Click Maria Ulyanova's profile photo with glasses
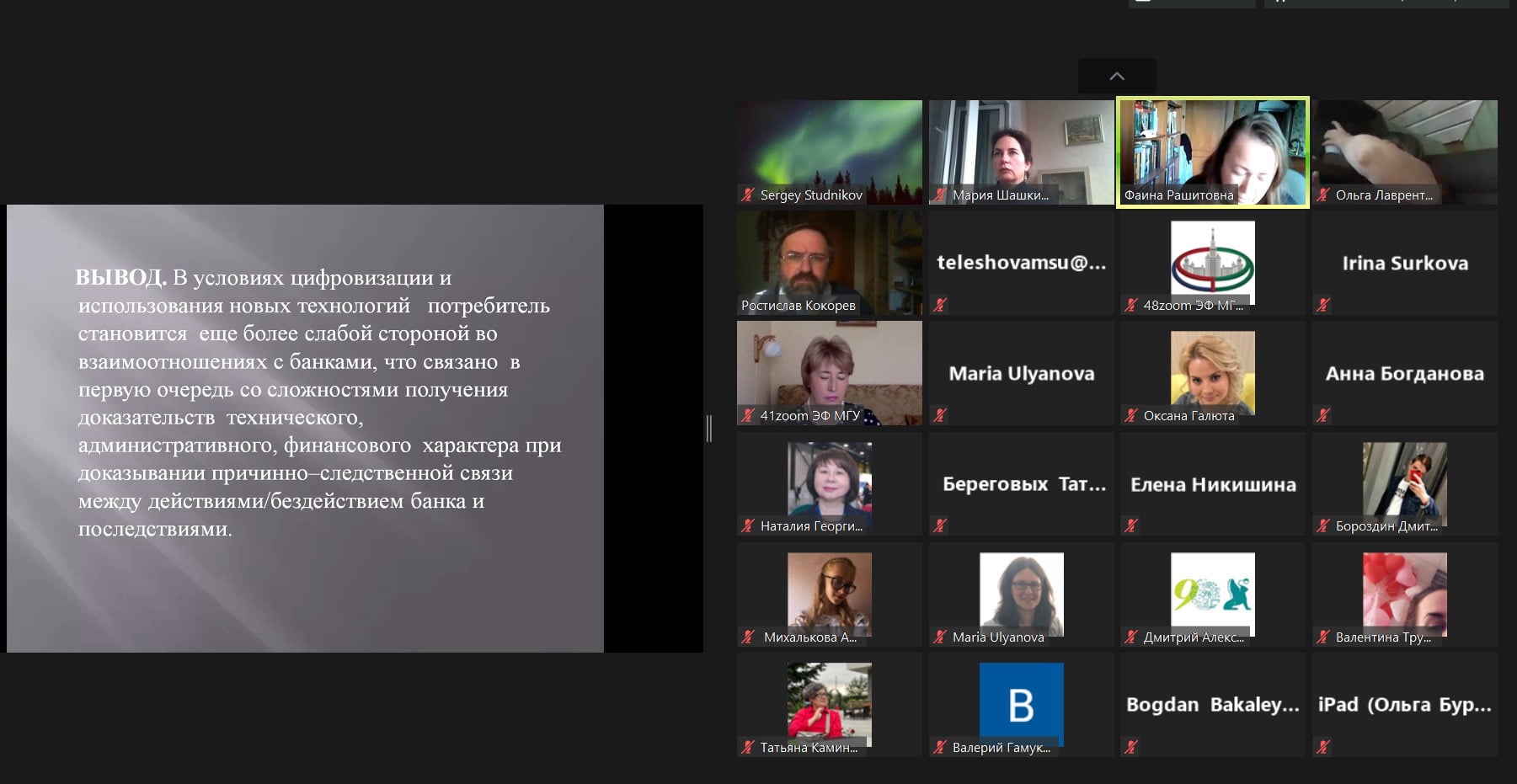1517x784 pixels. tap(1021, 594)
